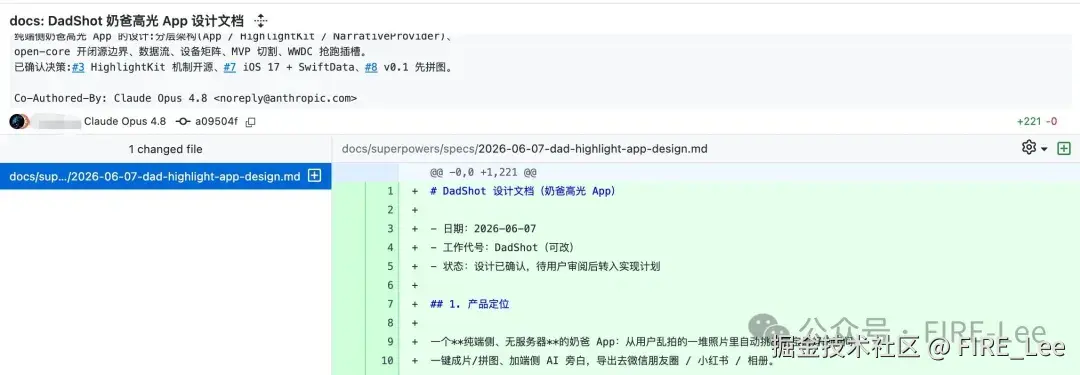Click line number 5 in diff
Image resolution: width=1080 pixels, height=375 pixels.
point(390,266)
